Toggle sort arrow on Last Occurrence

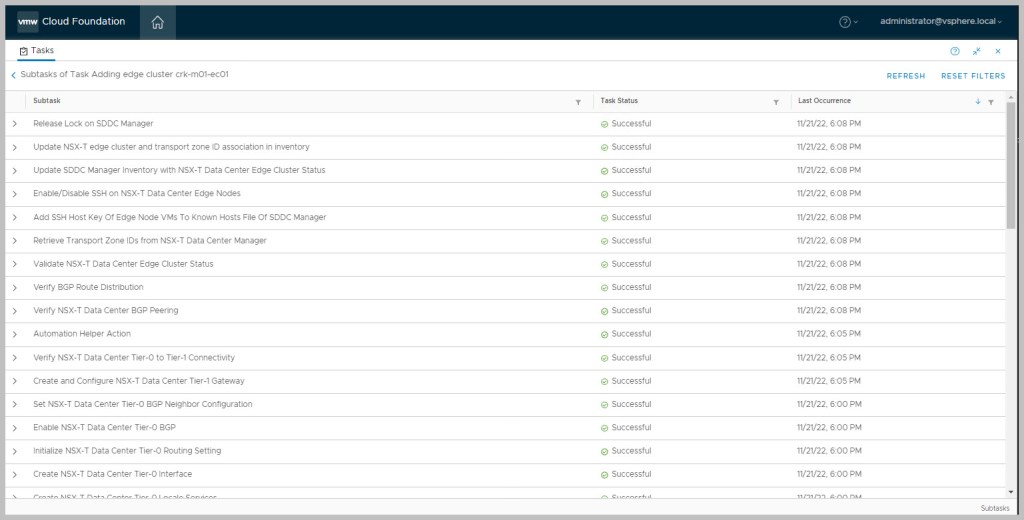coord(978,101)
